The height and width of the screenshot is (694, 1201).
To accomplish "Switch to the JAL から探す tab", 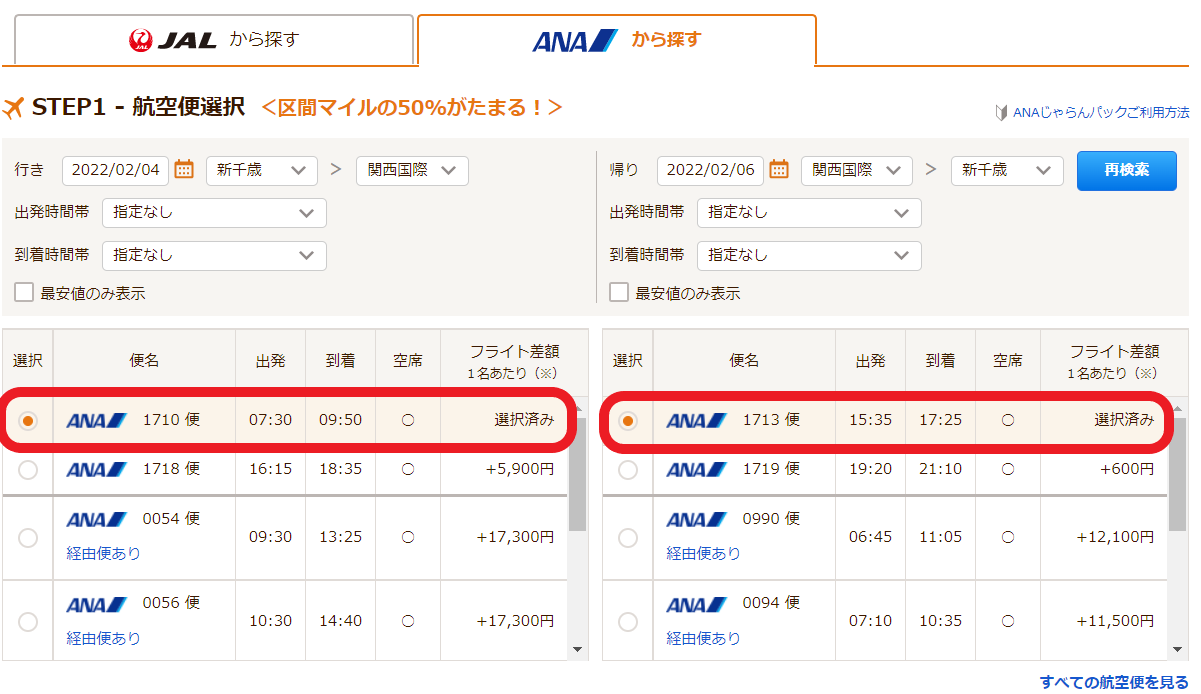I will click(x=214, y=40).
